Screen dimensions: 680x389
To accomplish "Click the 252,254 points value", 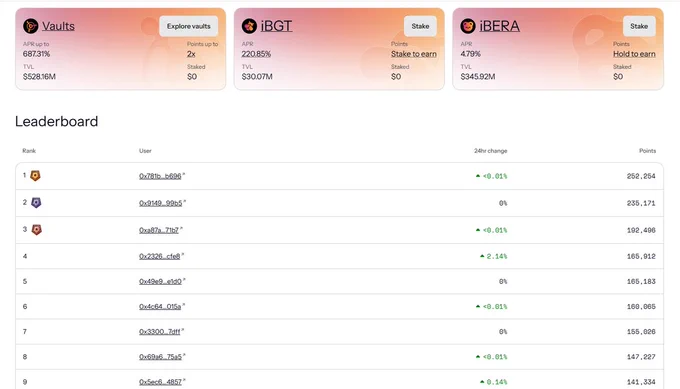I will pyautogui.click(x=641, y=176).
